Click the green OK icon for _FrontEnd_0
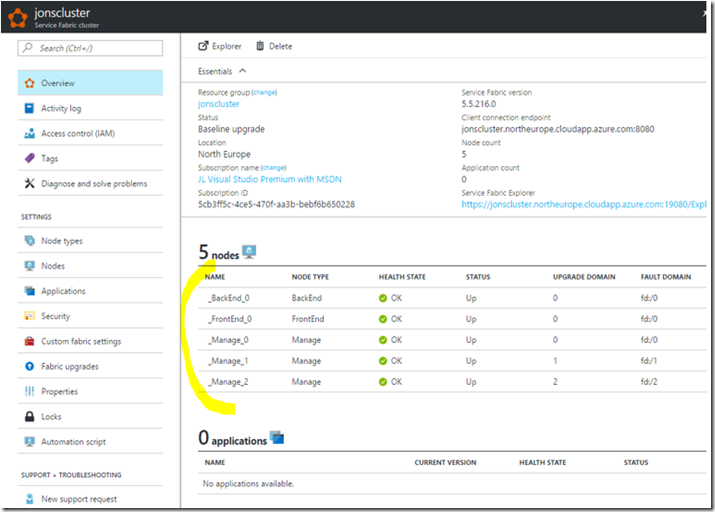715x512 pixels. [383, 319]
